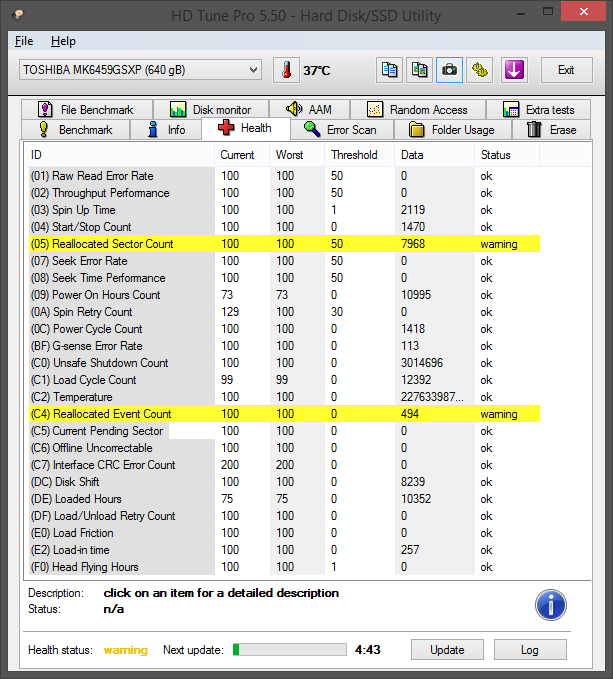Click the Current column header
This screenshot has height=679, width=613.
click(242, 155)
